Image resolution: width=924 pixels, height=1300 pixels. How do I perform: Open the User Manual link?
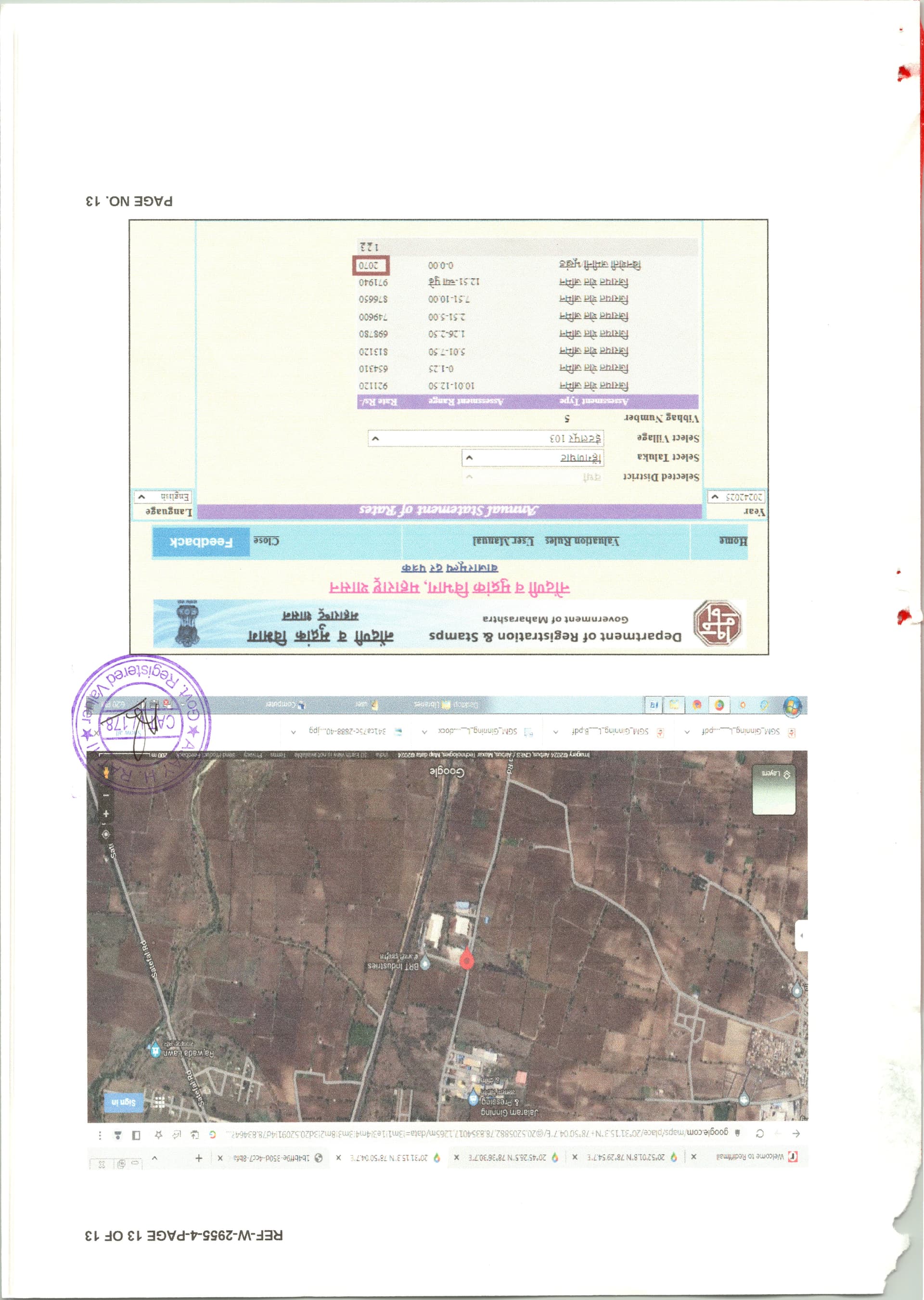[503, 541]
